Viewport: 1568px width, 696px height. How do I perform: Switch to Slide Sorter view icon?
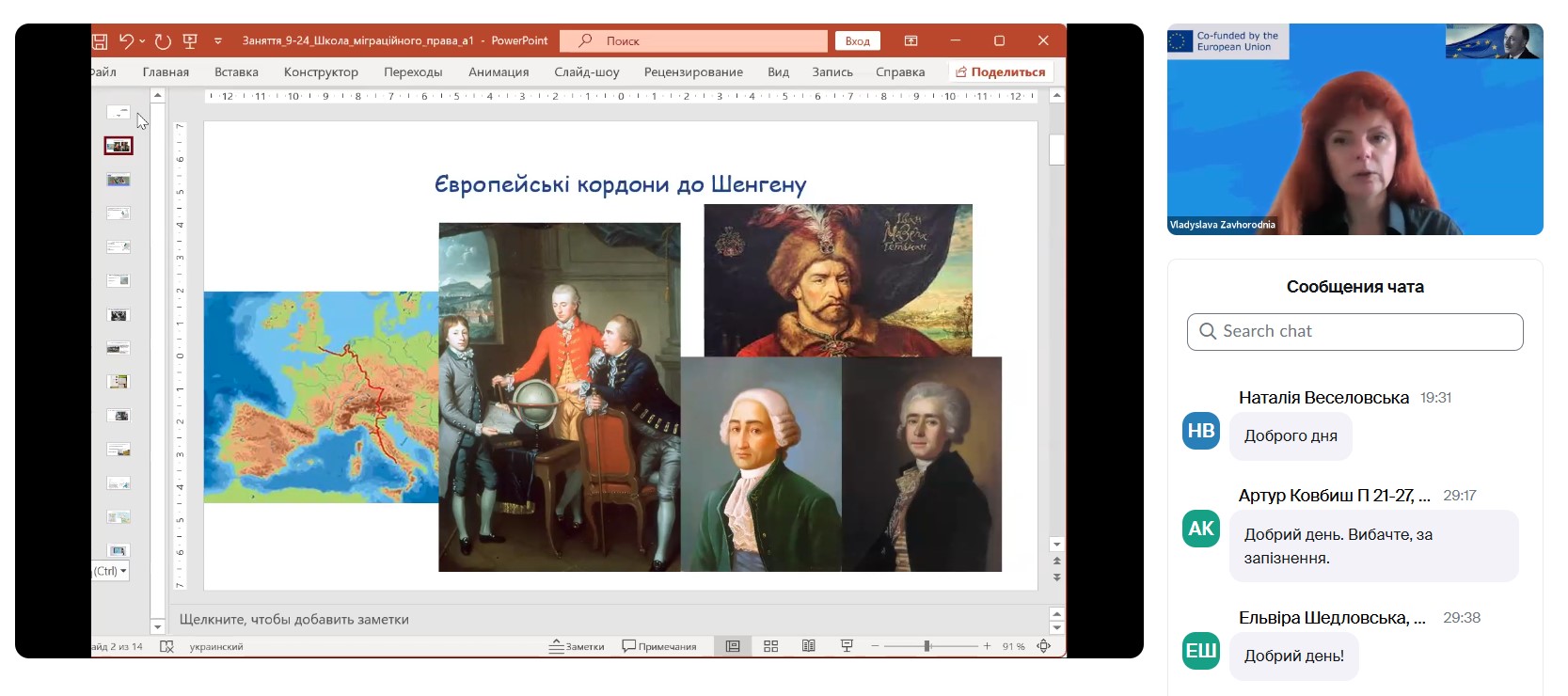pos(771,646)
